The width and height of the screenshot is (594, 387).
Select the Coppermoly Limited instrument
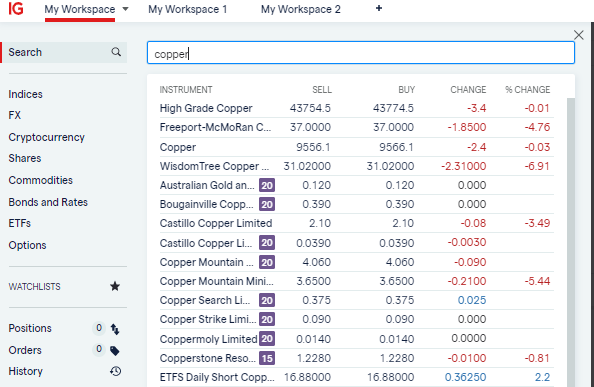(x=208, y=339)
